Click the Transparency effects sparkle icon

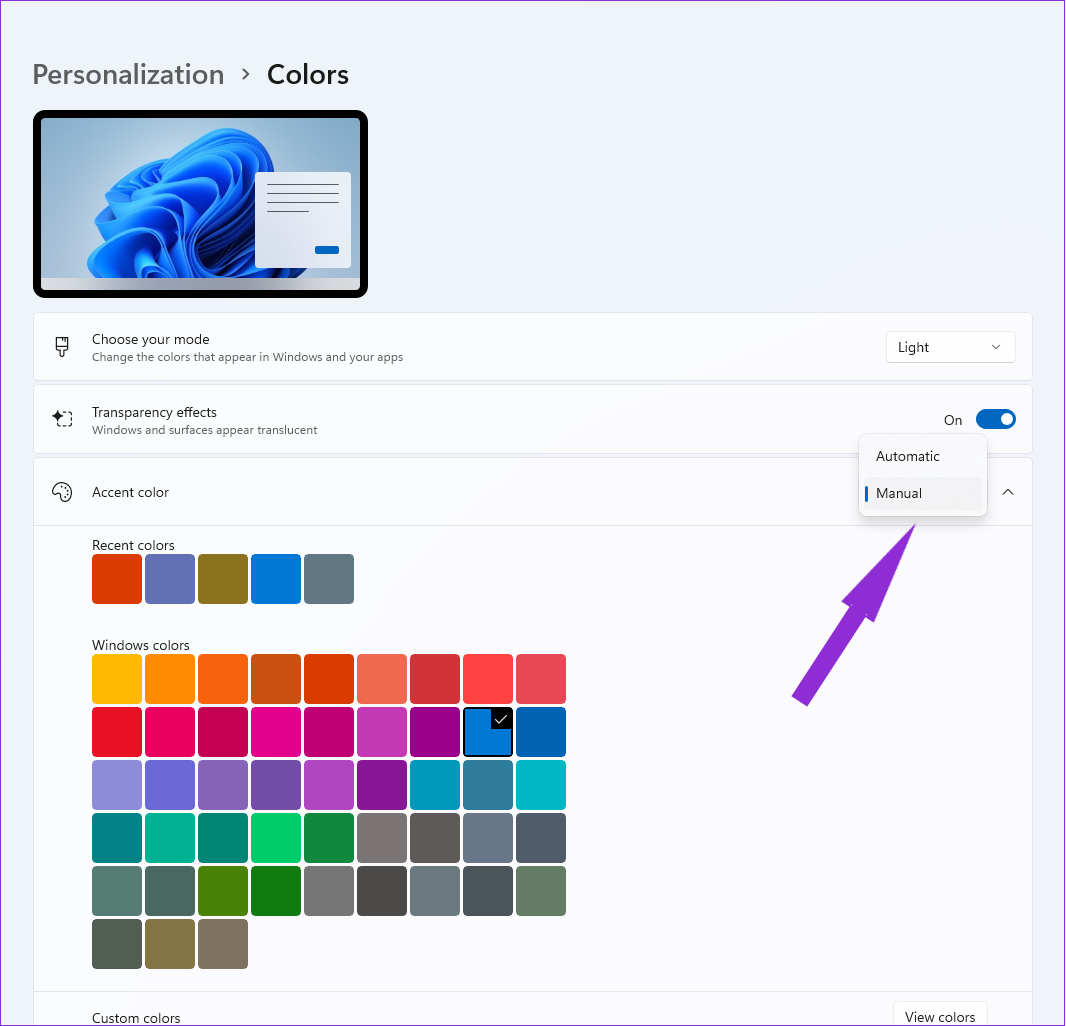point(62,418)
